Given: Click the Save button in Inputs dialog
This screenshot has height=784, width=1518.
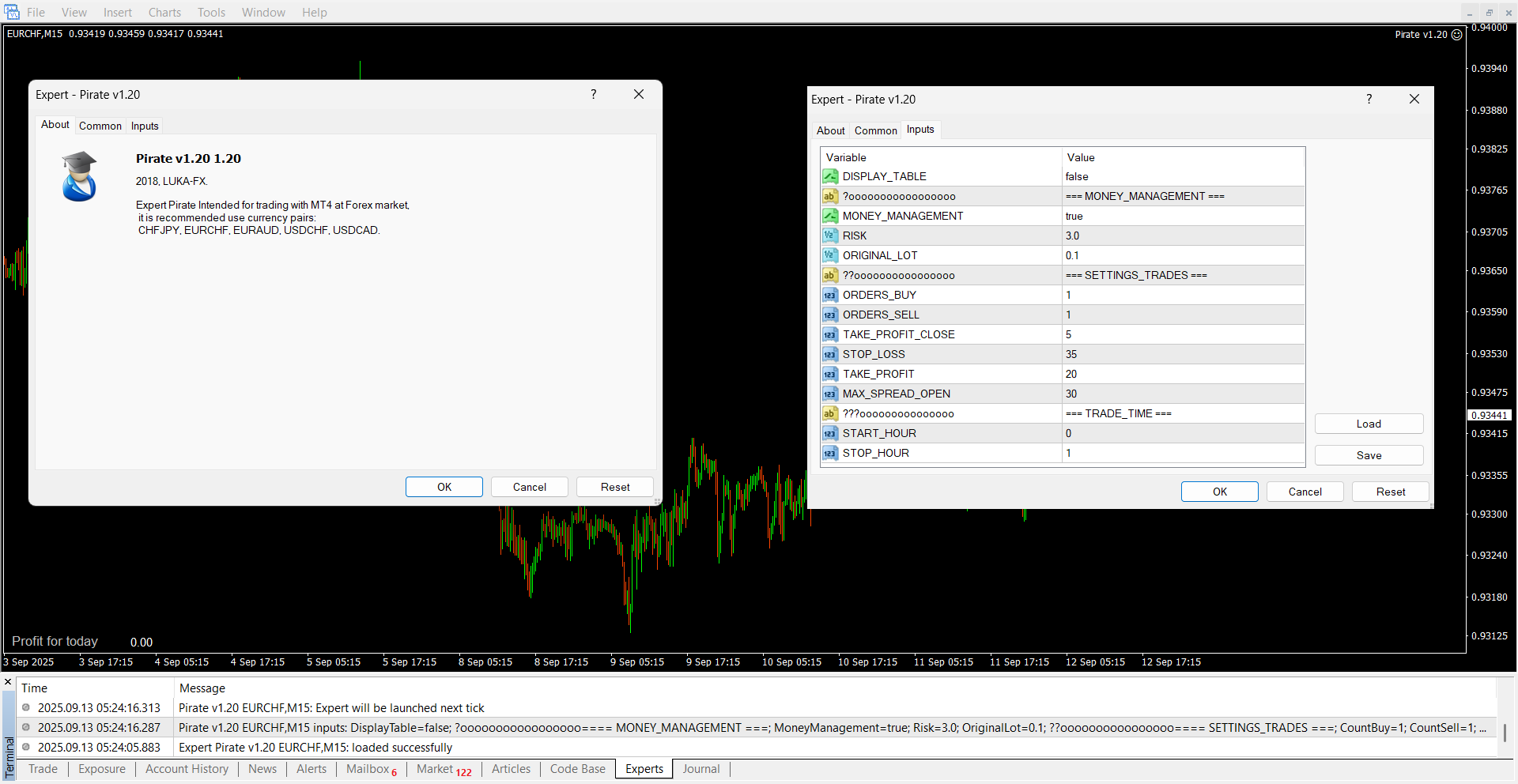Looking at the screenshot, I should tap(1369, 455).
